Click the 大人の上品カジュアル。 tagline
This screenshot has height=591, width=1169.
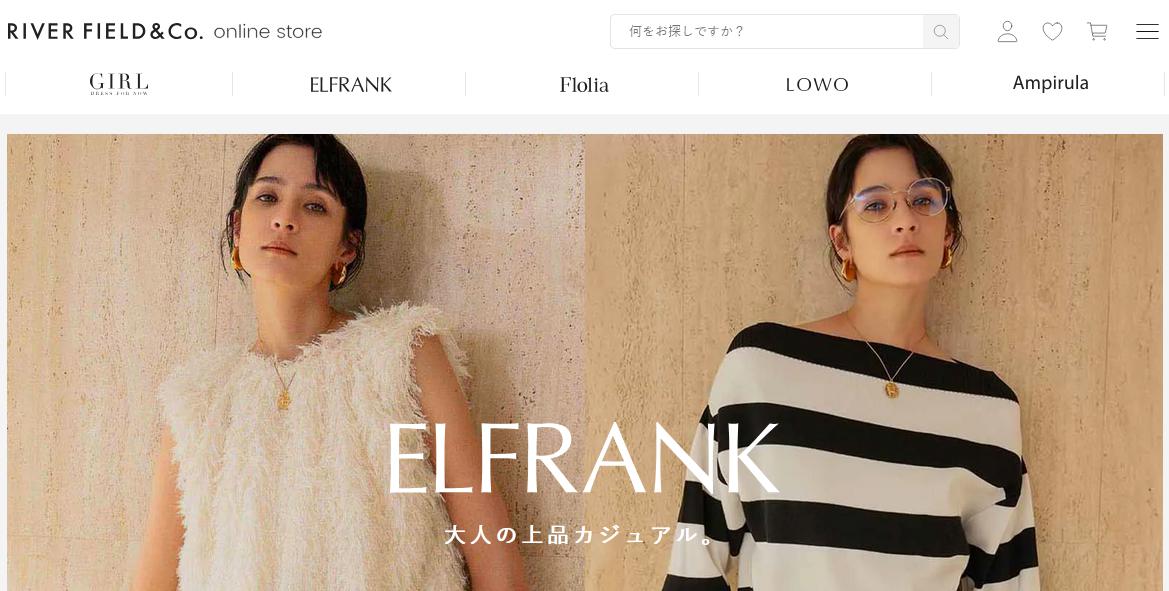[581, 534]
